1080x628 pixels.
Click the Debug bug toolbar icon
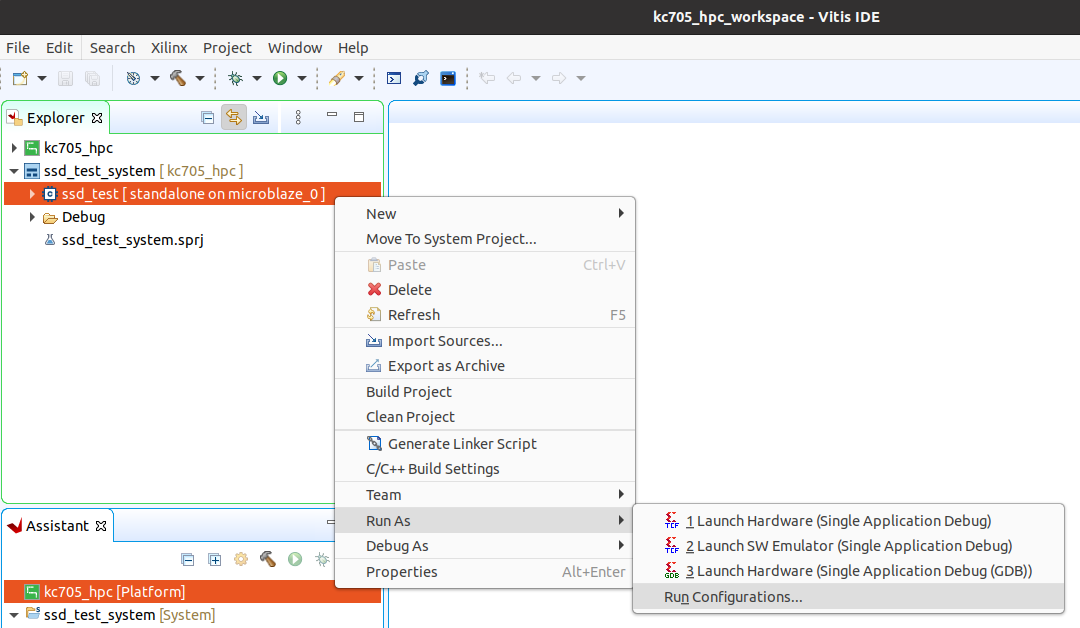(236, 78)
